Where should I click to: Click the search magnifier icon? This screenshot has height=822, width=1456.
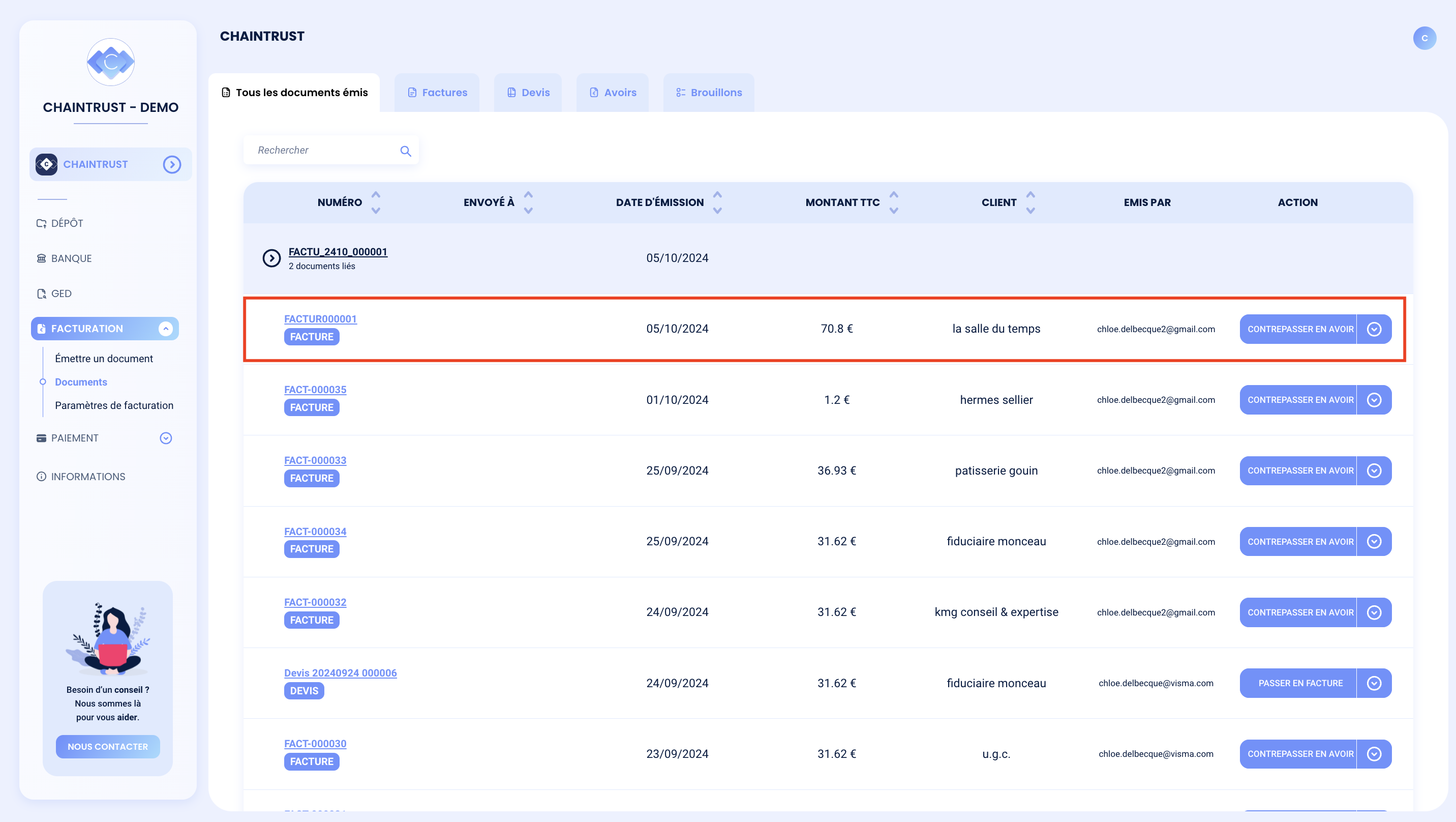point(405,151)
